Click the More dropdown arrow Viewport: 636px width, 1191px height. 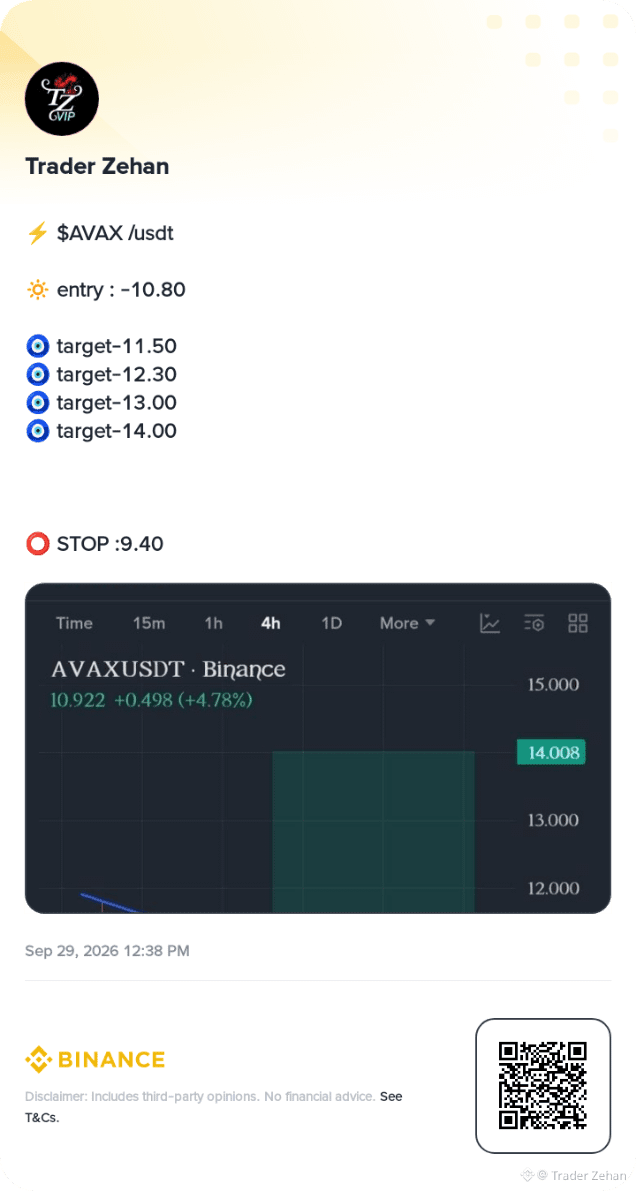click(x=430, y=623)
